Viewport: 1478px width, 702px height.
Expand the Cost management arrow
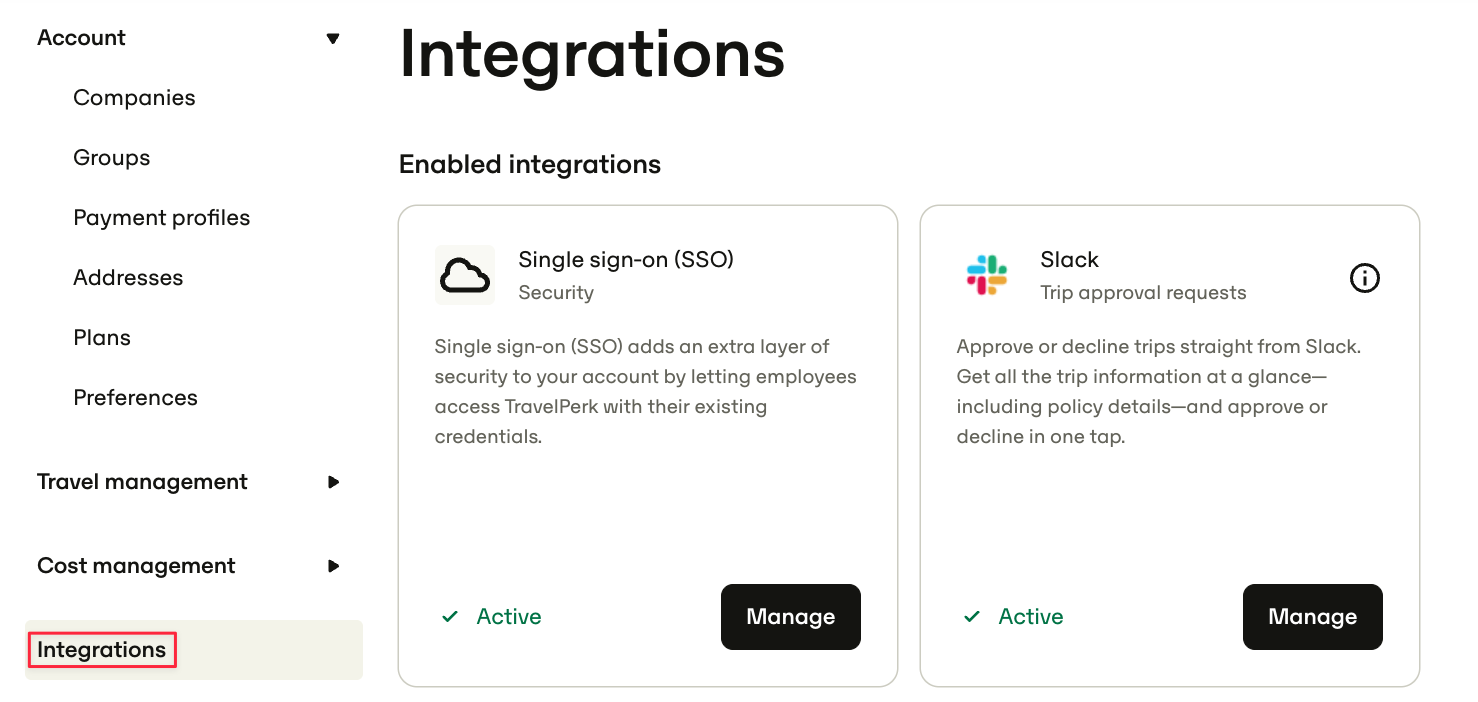pos(334,566)
